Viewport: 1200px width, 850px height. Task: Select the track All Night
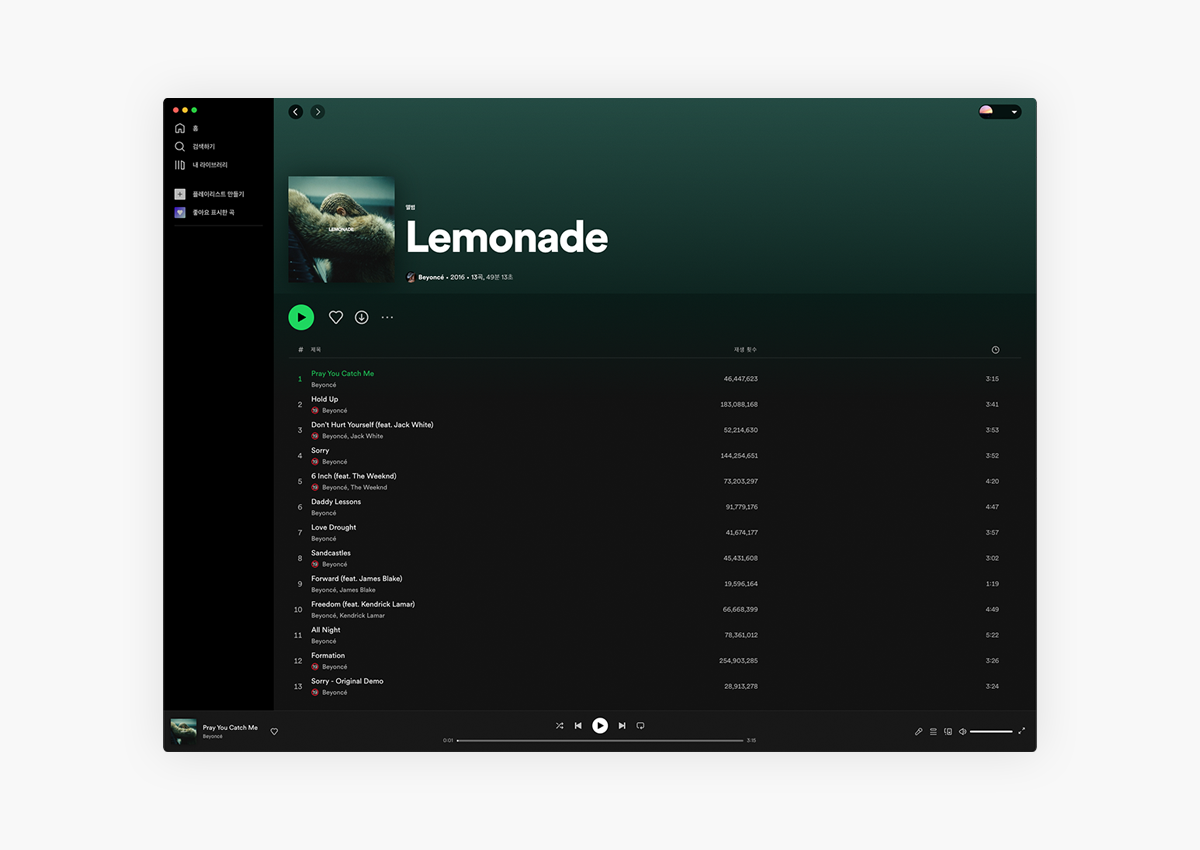[326, 630]
